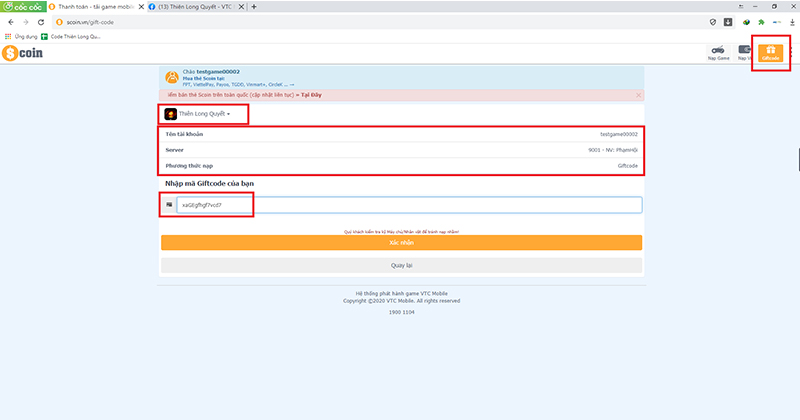Open the browser tab search button
800x420 pixels.
(741, 7)
